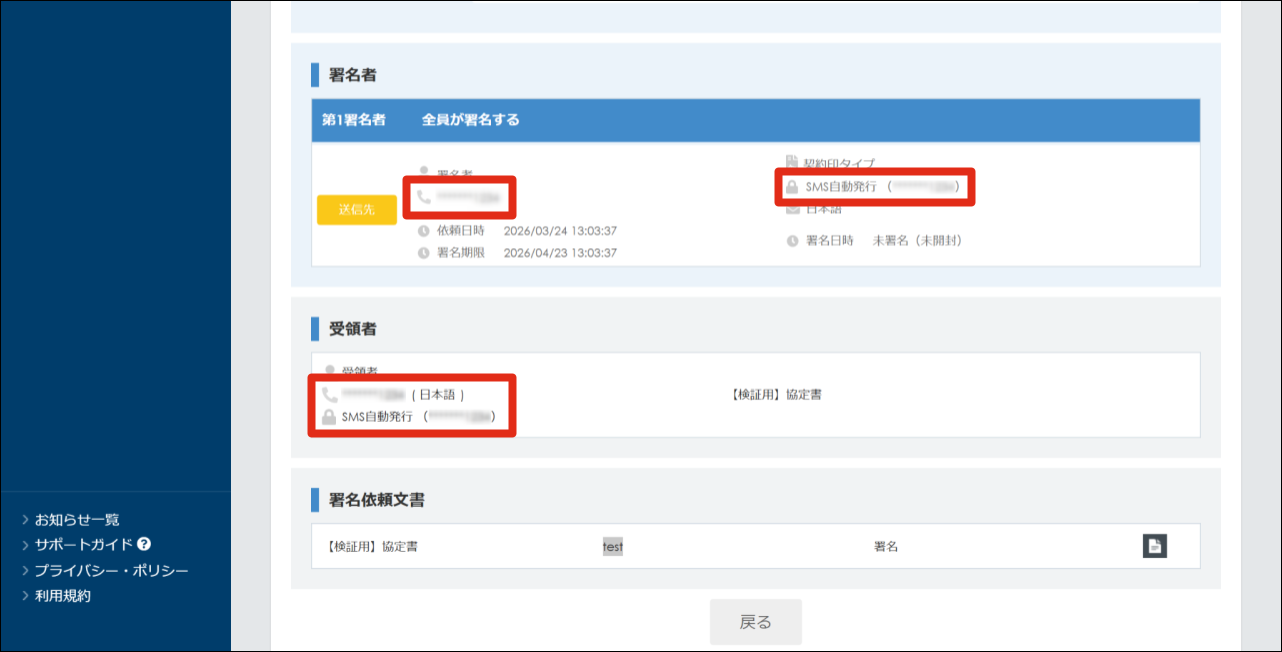Go to プライバシー・ポリシー page
1282x652 pixels.
(x=111, y=571)
